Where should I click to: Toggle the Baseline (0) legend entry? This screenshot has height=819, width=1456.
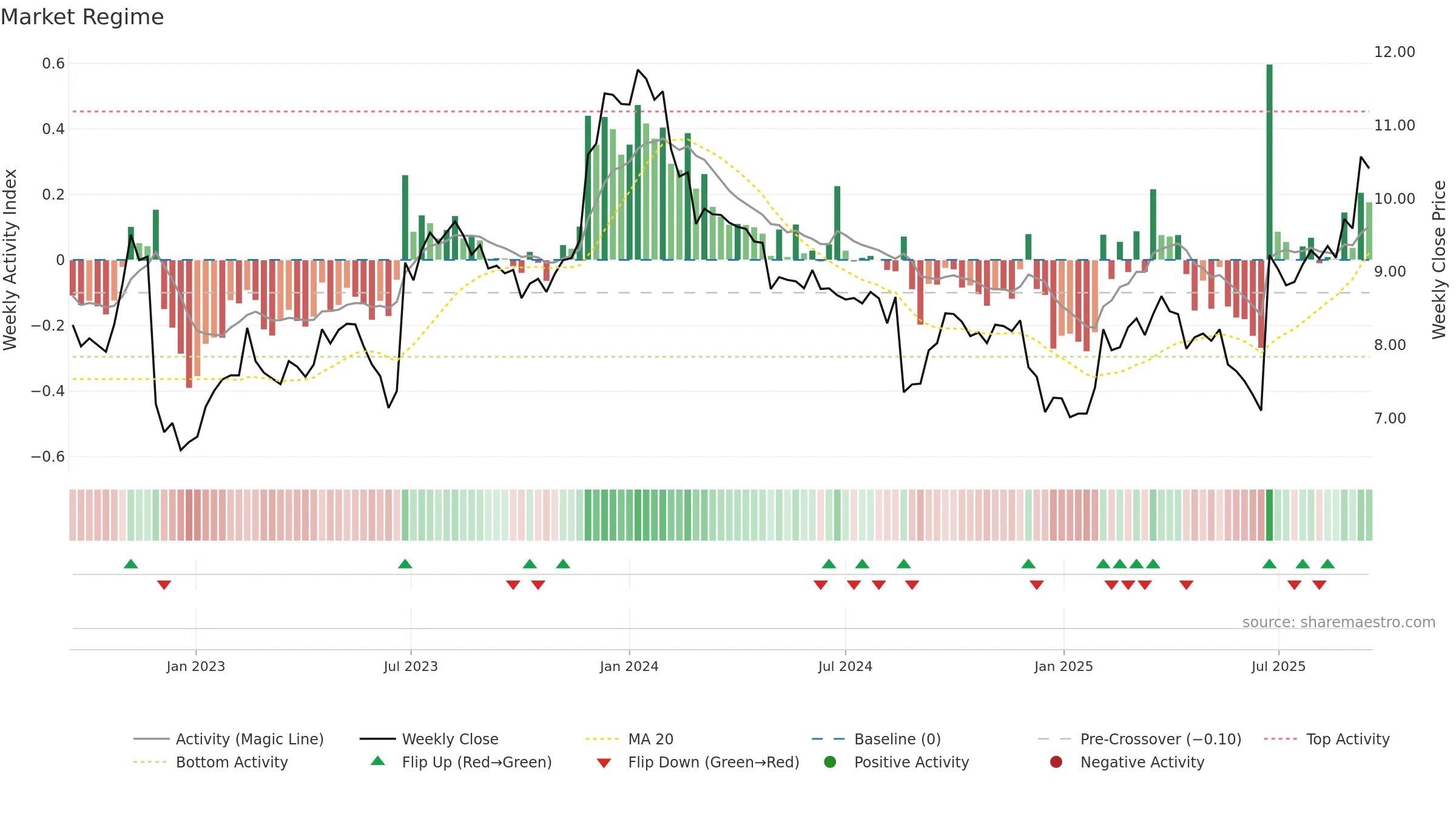click(x=876, y=739)
